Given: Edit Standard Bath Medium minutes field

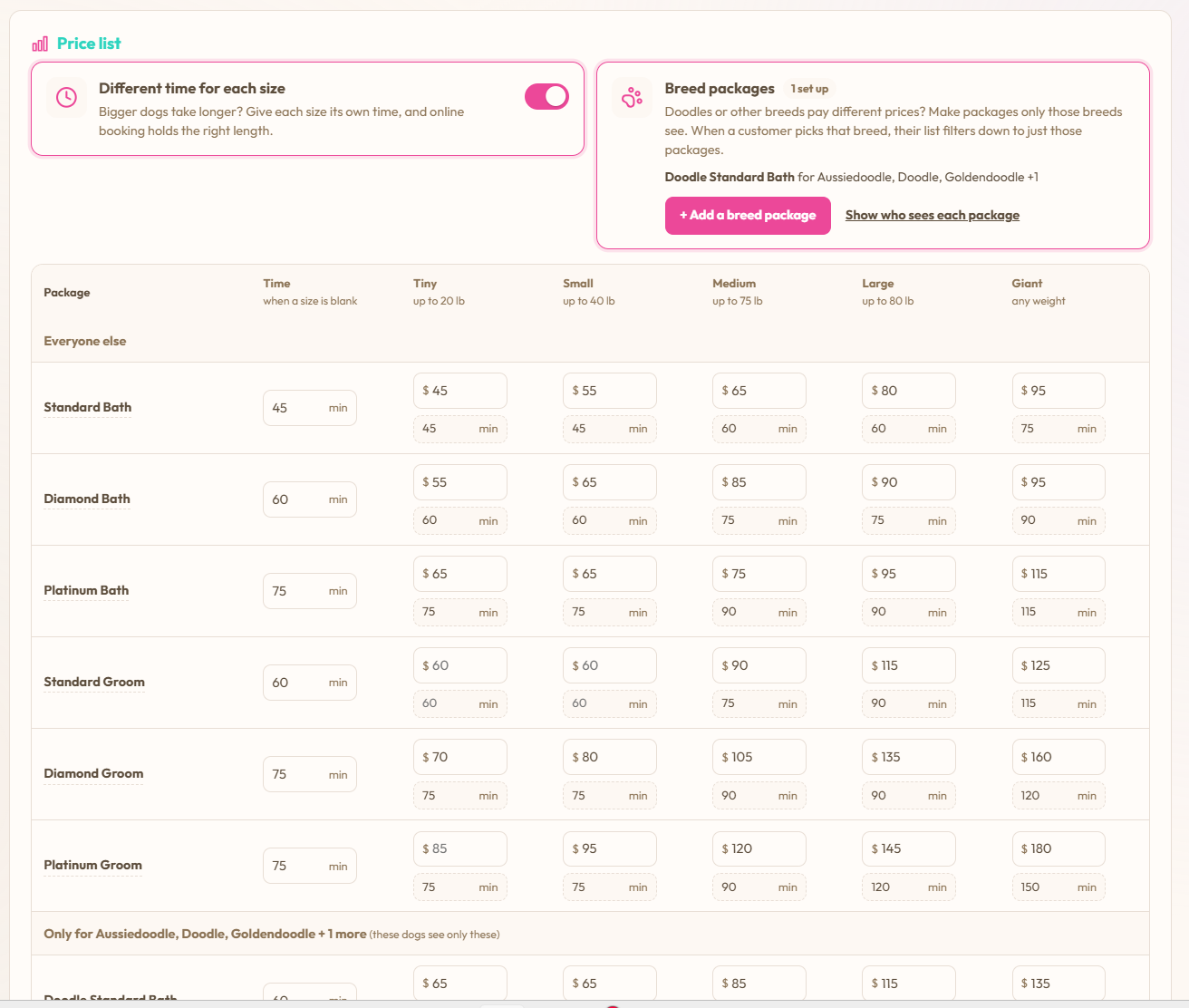Looking at the screenshot, I should [759, 429].
